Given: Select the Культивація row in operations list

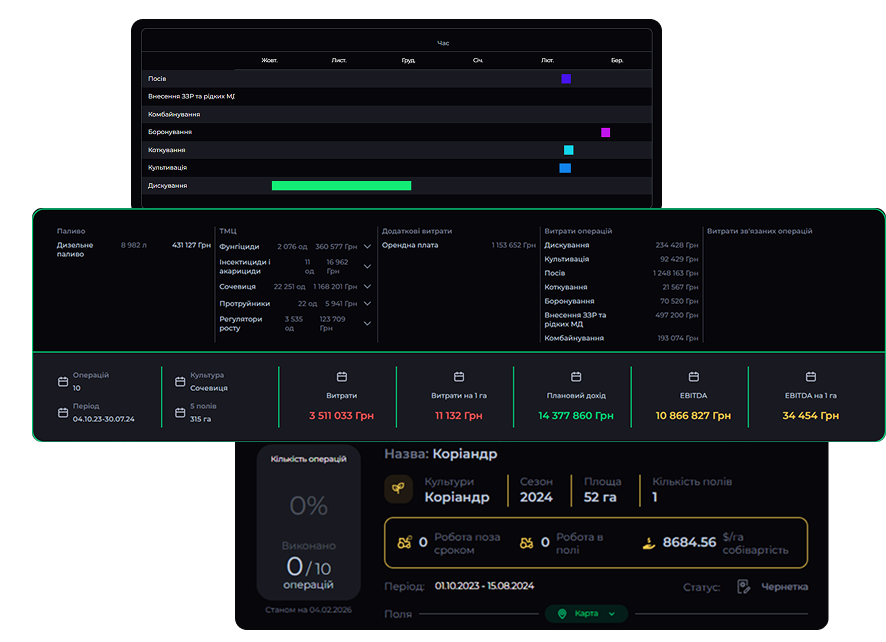Looking at the screenshot, I should click(x=168, y=168).
